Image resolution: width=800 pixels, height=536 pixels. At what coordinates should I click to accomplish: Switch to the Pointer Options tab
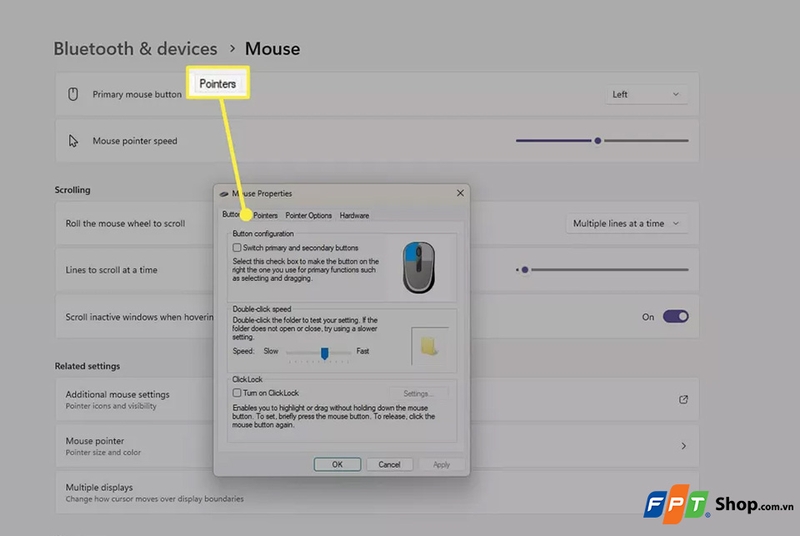308,215
